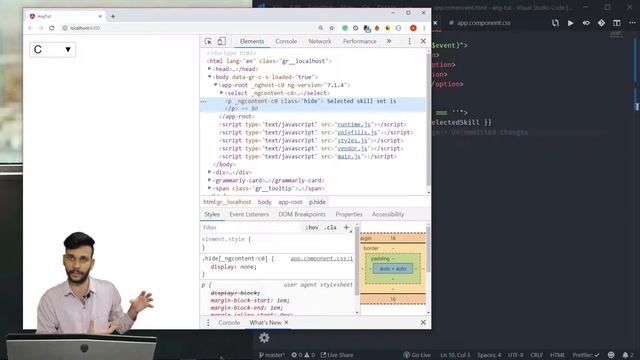
Task: Select app-root in the DOM breadcrumb
Action: coord(290,202)
